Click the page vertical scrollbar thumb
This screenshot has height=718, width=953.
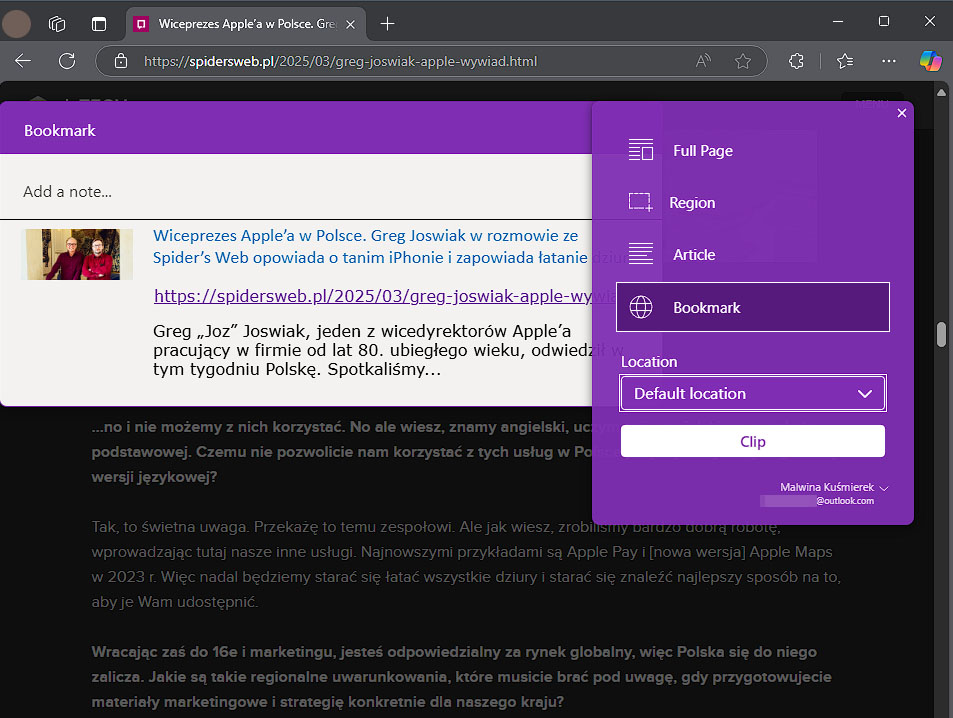coord(941,334)
